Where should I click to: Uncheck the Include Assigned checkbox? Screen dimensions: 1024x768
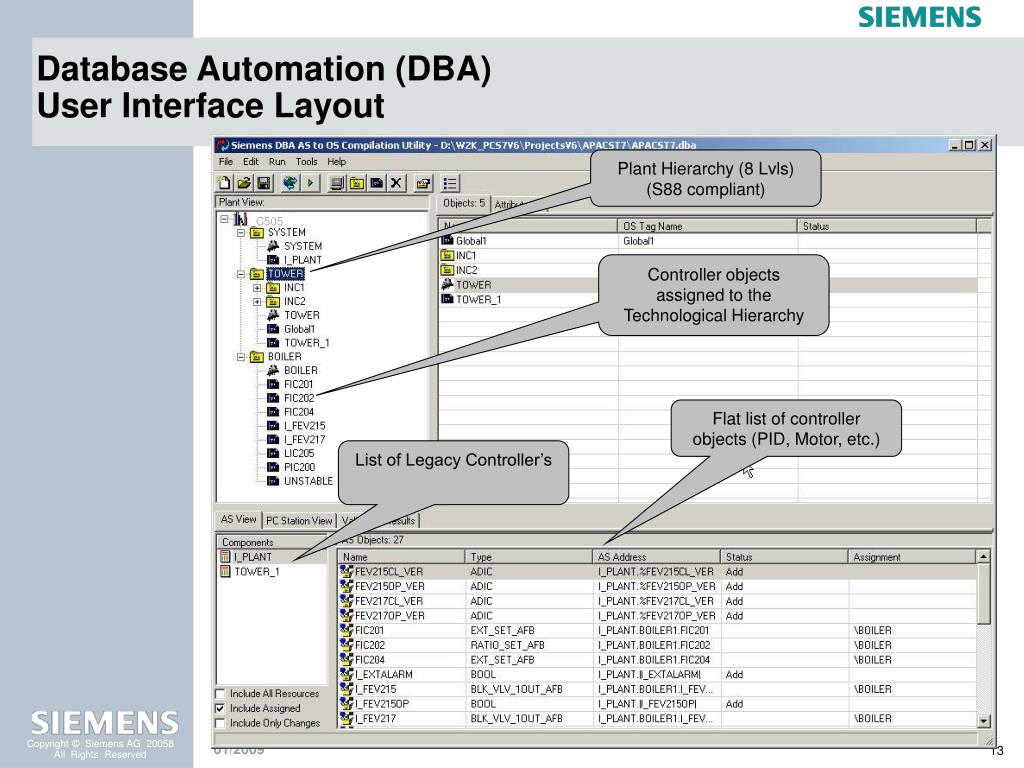(220, 709)
